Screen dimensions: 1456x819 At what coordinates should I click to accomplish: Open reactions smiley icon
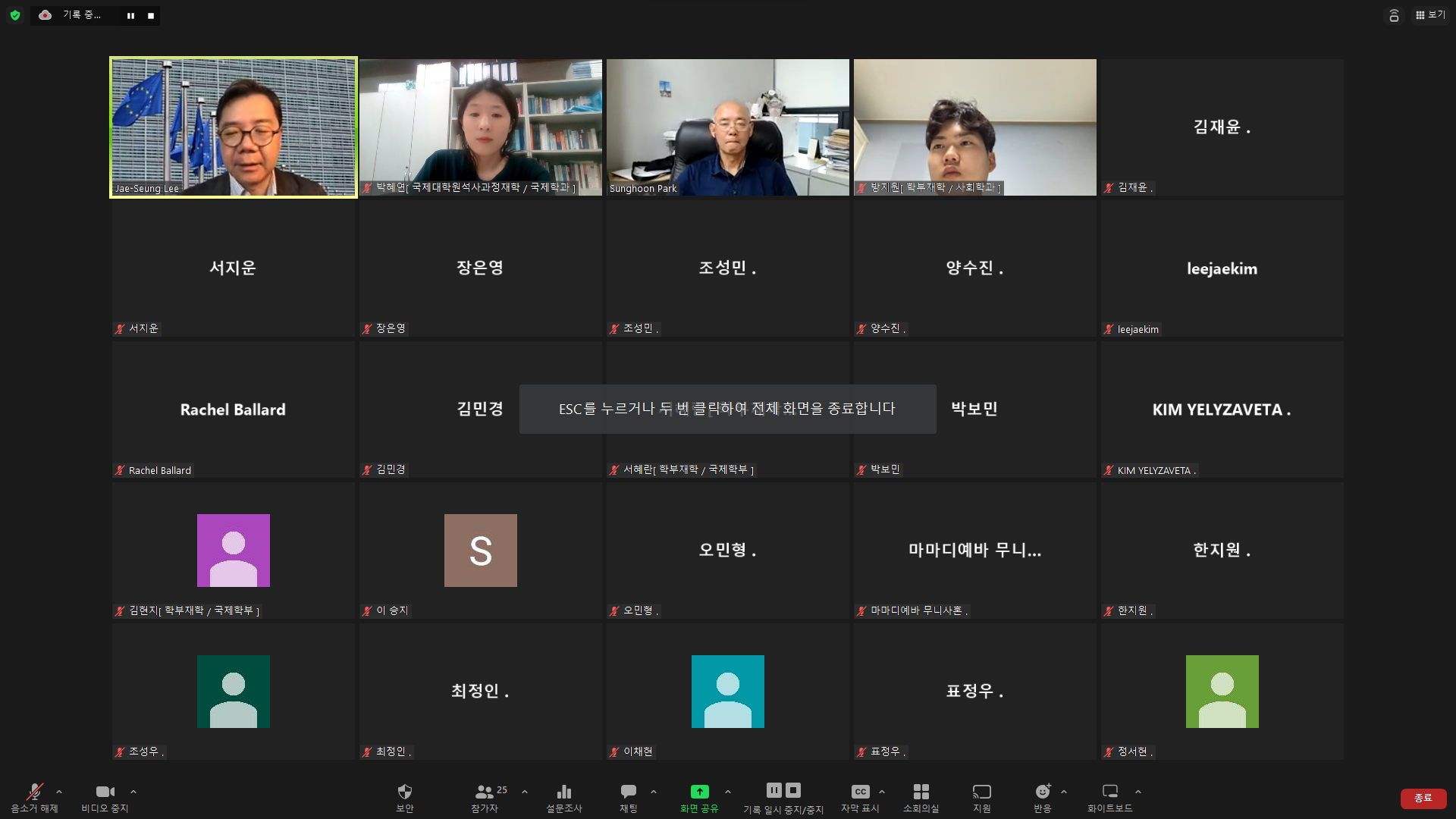1043,792
